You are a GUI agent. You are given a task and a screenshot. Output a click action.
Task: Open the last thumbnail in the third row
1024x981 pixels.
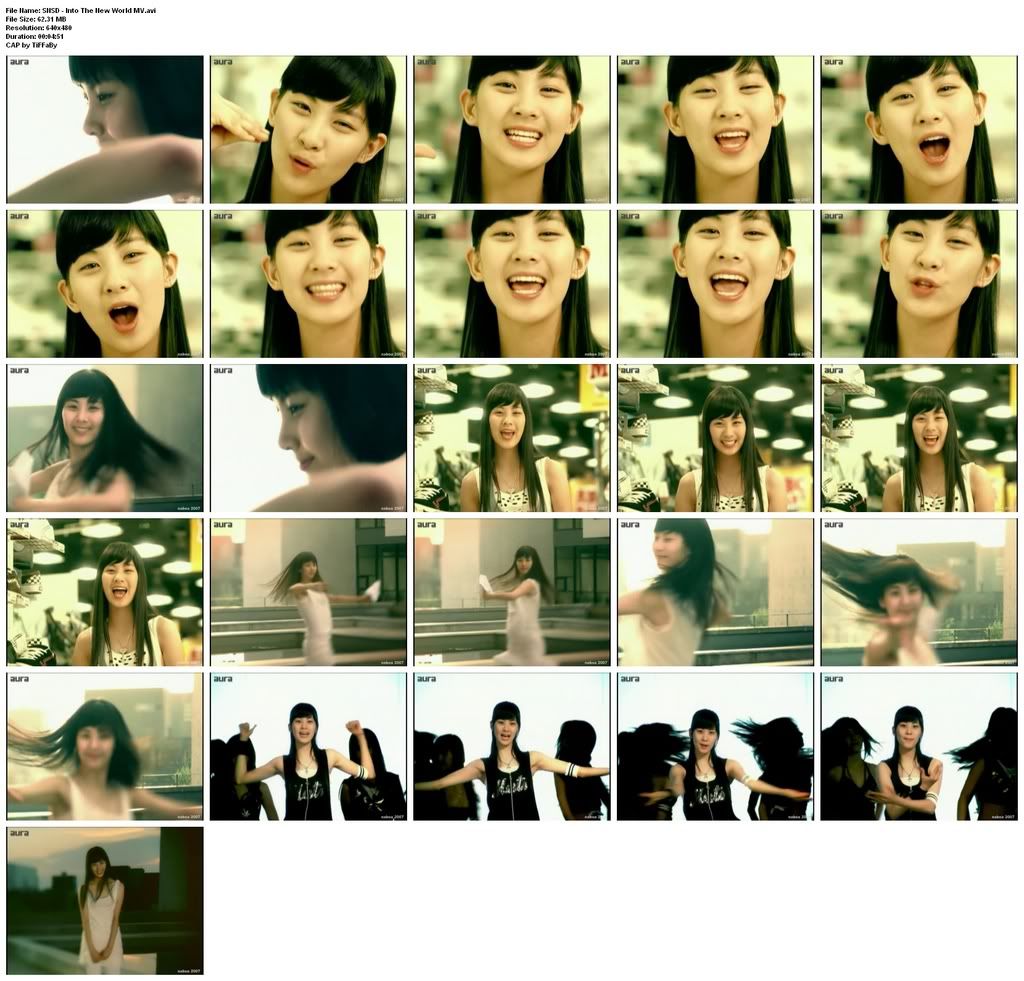click(x=920, y=438)
